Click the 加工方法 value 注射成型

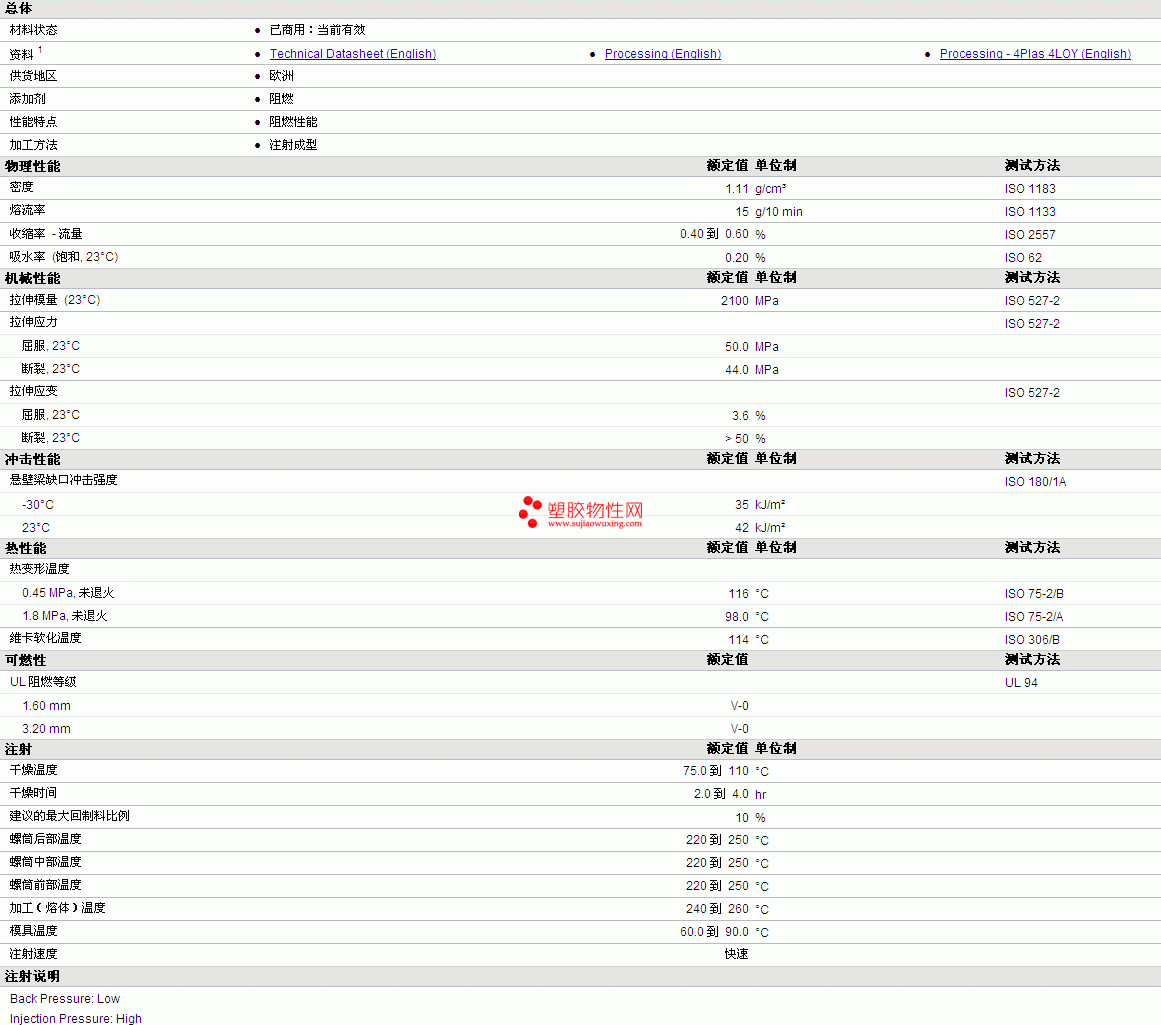pos(293,144)
